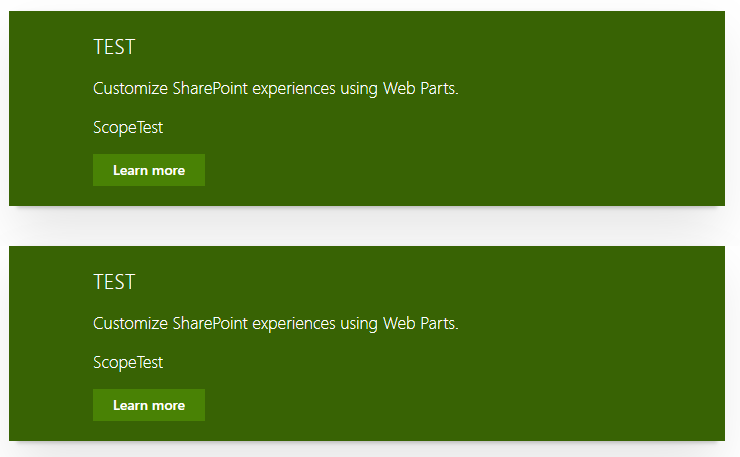Screen dimensions: 740x457
Task: Click the word SharePoint in the lower card
Action: [x=210, y=323]
